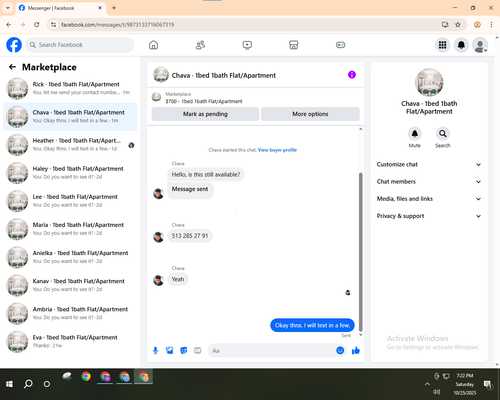Open Kanav conversation in list
Viewport: 500px width, 400px height.
(70, 285)
